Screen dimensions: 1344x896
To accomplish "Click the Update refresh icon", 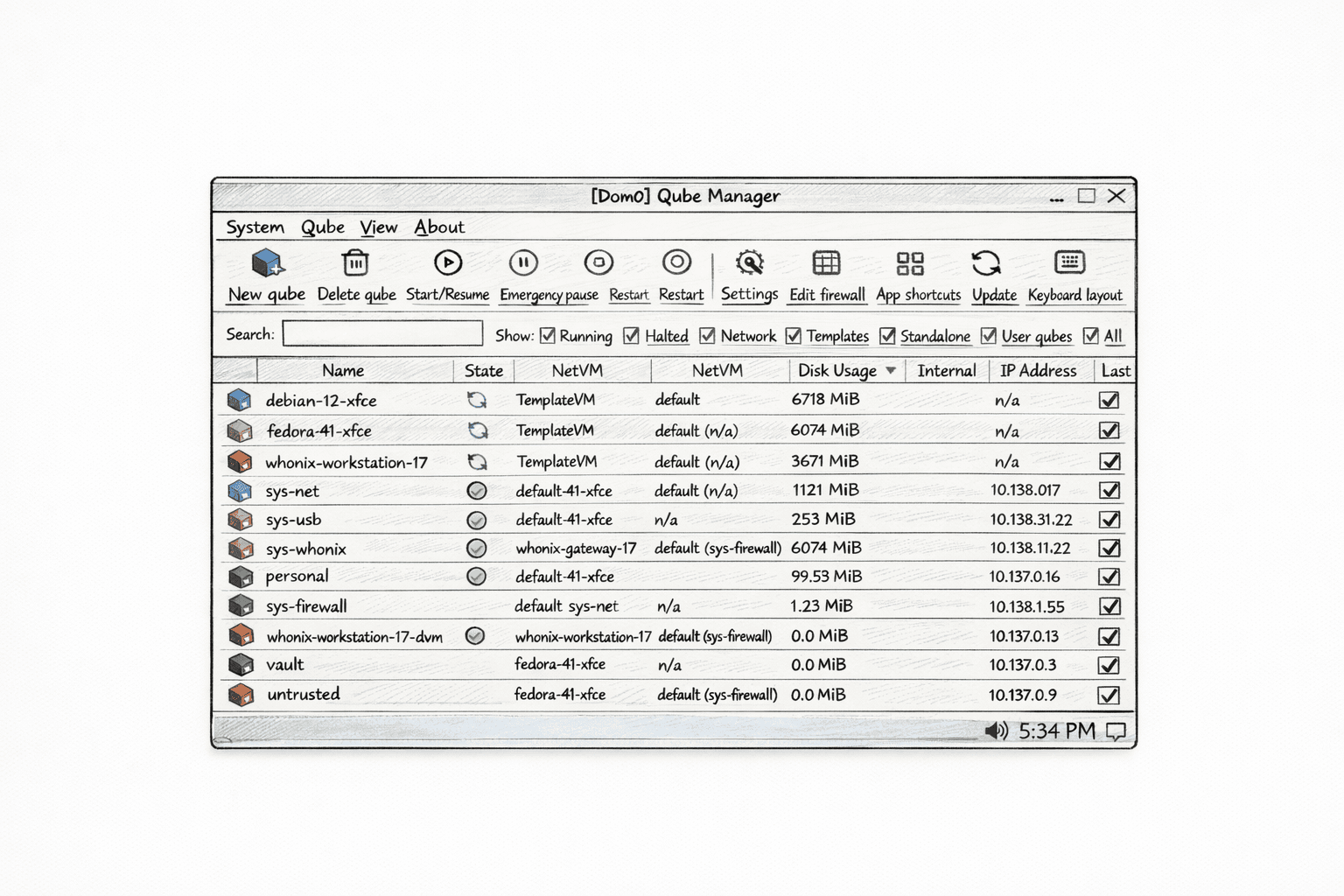I will (x=986, y=263).
